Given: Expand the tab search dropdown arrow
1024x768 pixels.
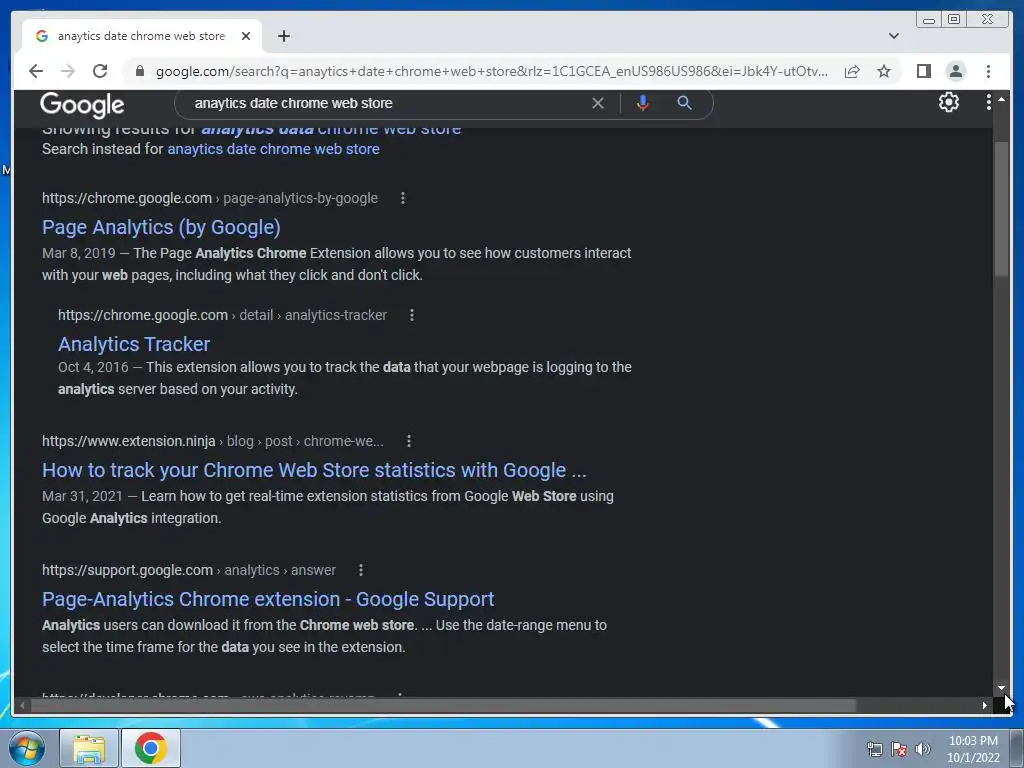Looking at the screenshot, I should point(893,36).
